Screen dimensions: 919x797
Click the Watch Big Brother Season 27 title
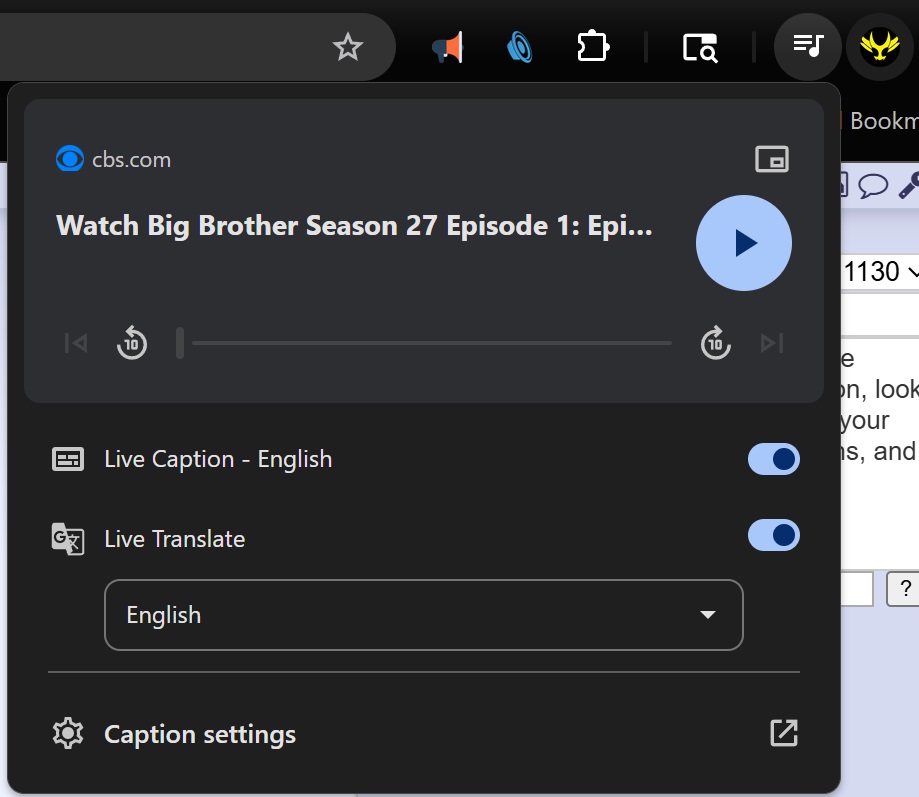[x=354, y=226]
